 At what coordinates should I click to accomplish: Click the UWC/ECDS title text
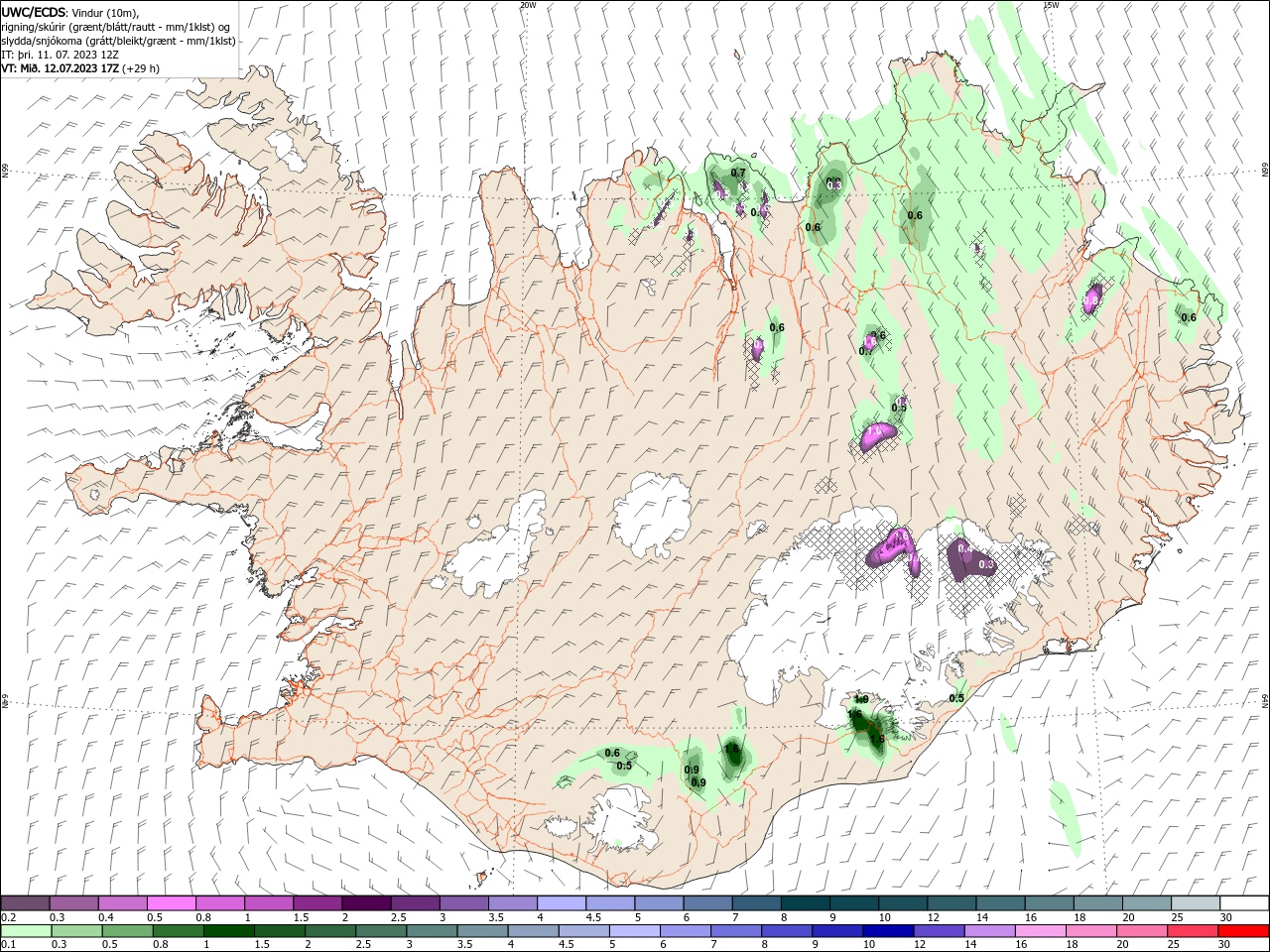(x=34, y=12)
